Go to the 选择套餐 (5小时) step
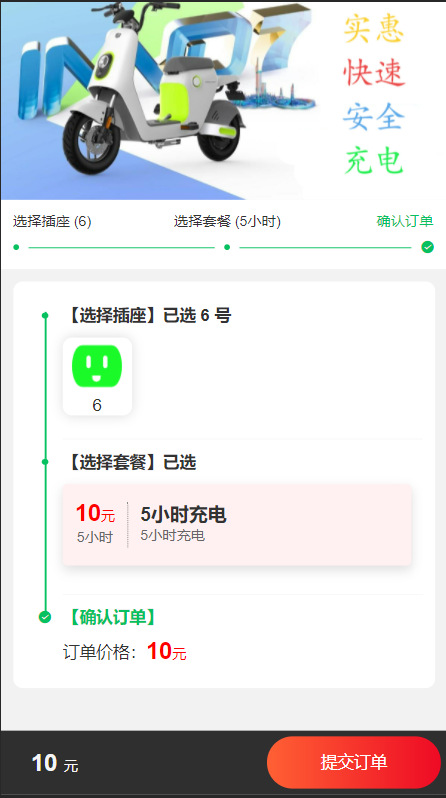Screen dimensions: 446x798 227,222
